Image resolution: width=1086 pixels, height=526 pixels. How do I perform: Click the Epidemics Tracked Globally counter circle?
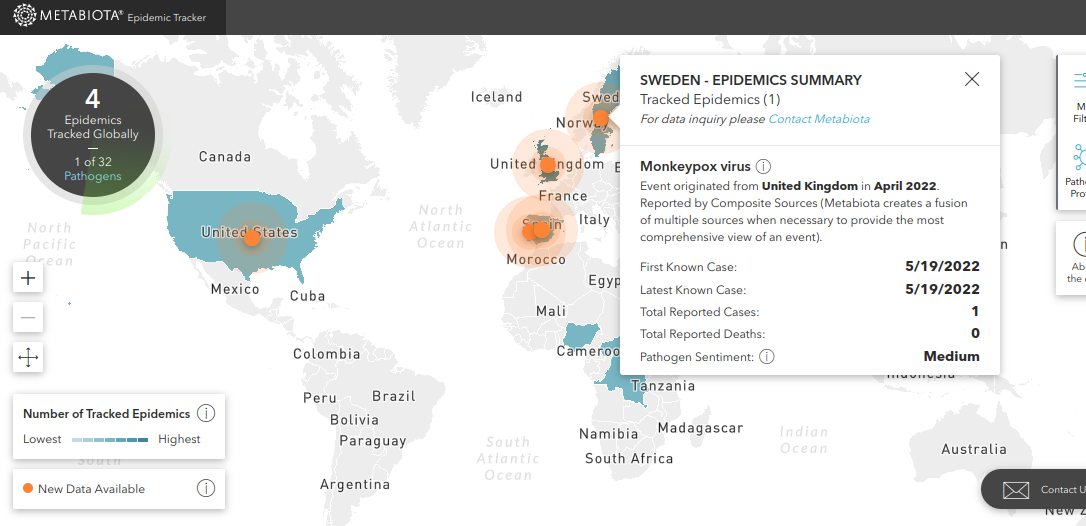(93, 135)
